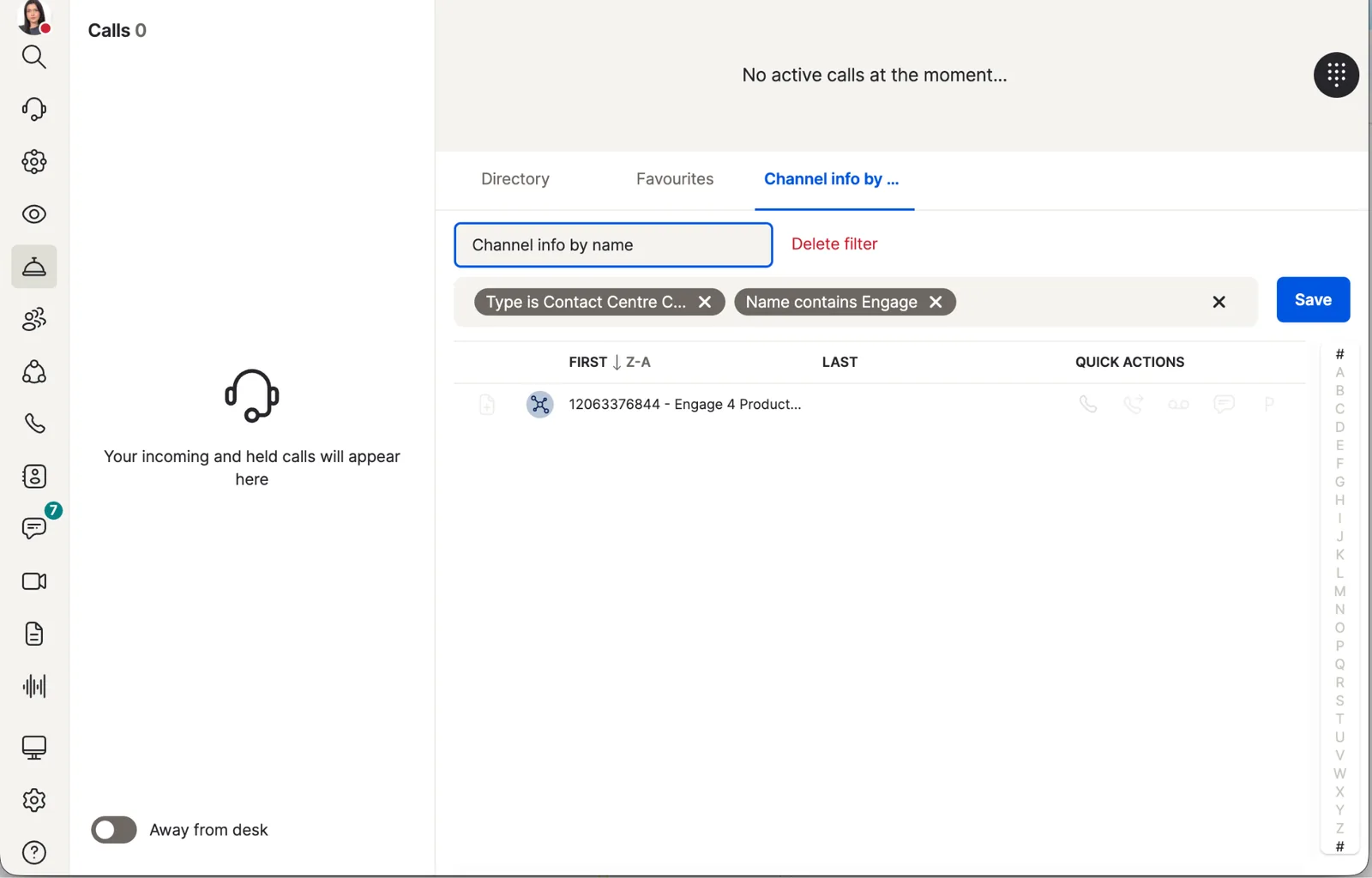Jump to letter E in alphabet index

(x=1339, y=445)
